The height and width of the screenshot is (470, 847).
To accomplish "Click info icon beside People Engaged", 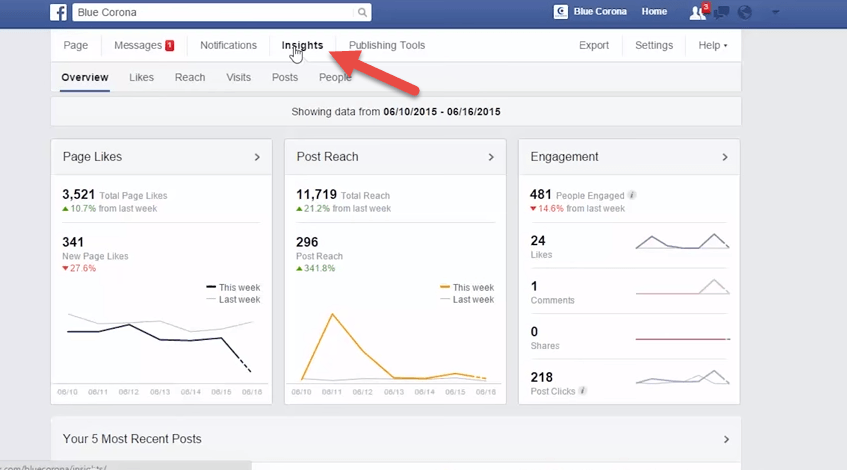I will 632,195.
